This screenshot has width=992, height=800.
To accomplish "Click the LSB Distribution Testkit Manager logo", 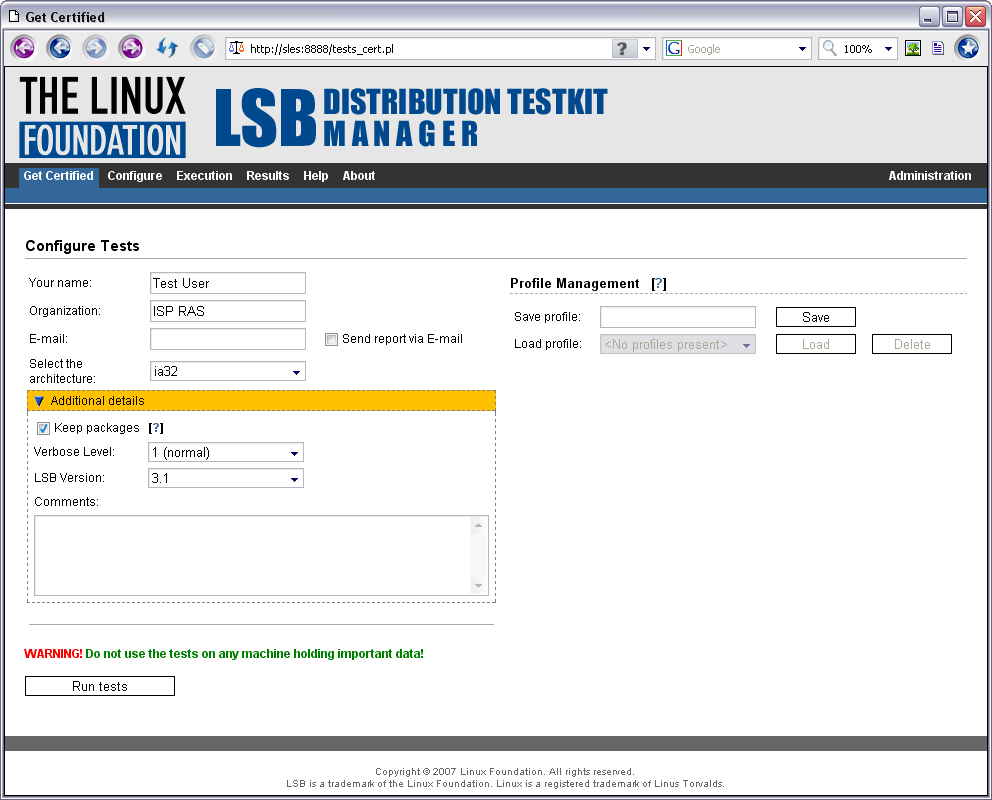I will pos(411,117).
